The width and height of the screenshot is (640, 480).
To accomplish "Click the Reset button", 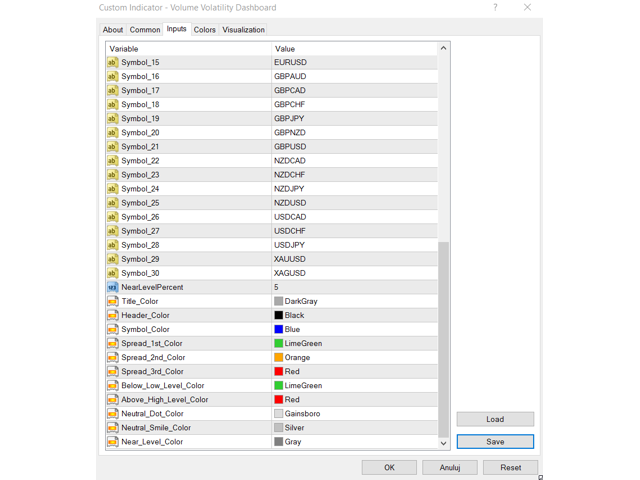I will click(x=511, y=468).
